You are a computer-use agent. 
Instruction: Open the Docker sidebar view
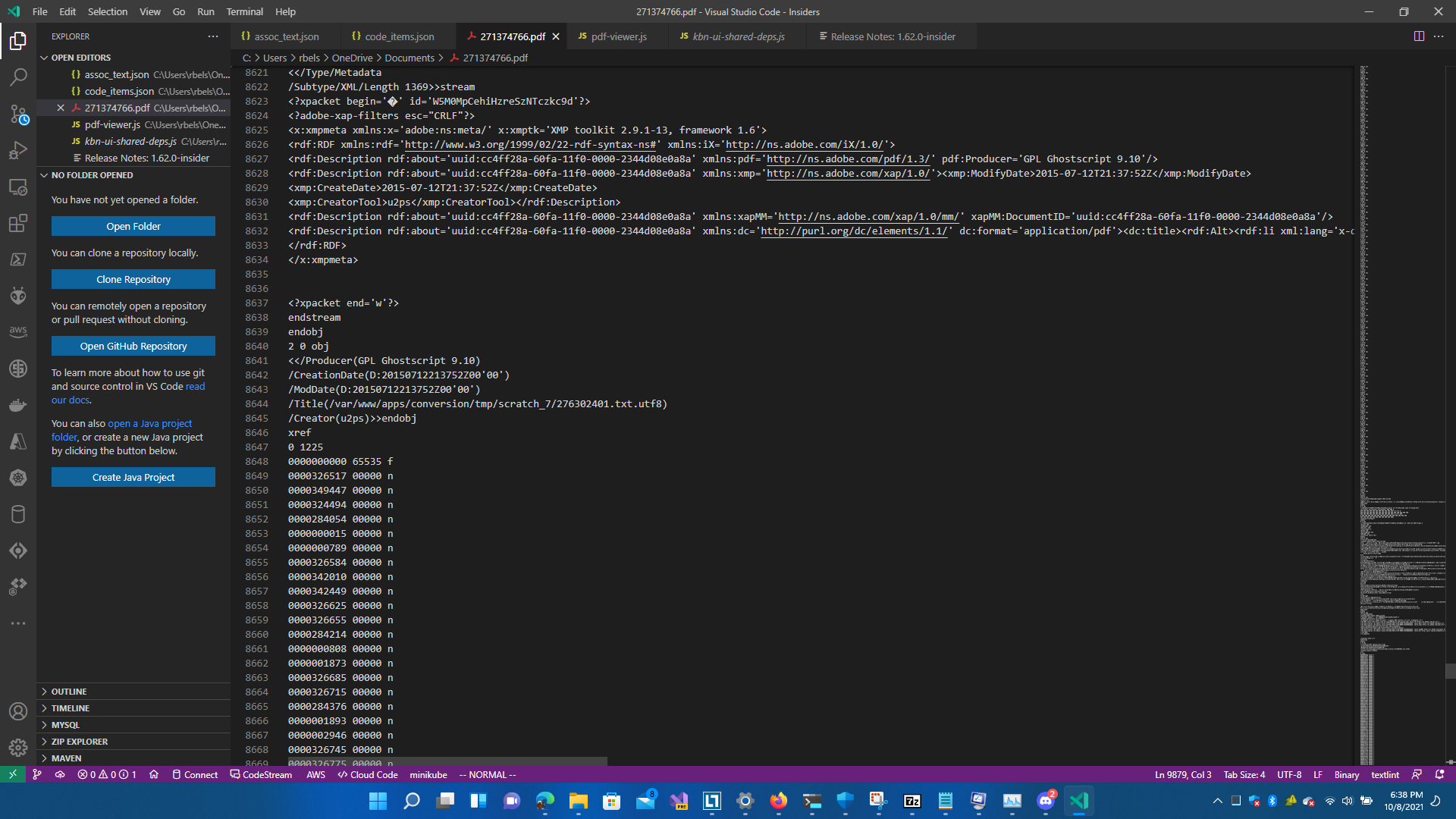coord(18,404)
